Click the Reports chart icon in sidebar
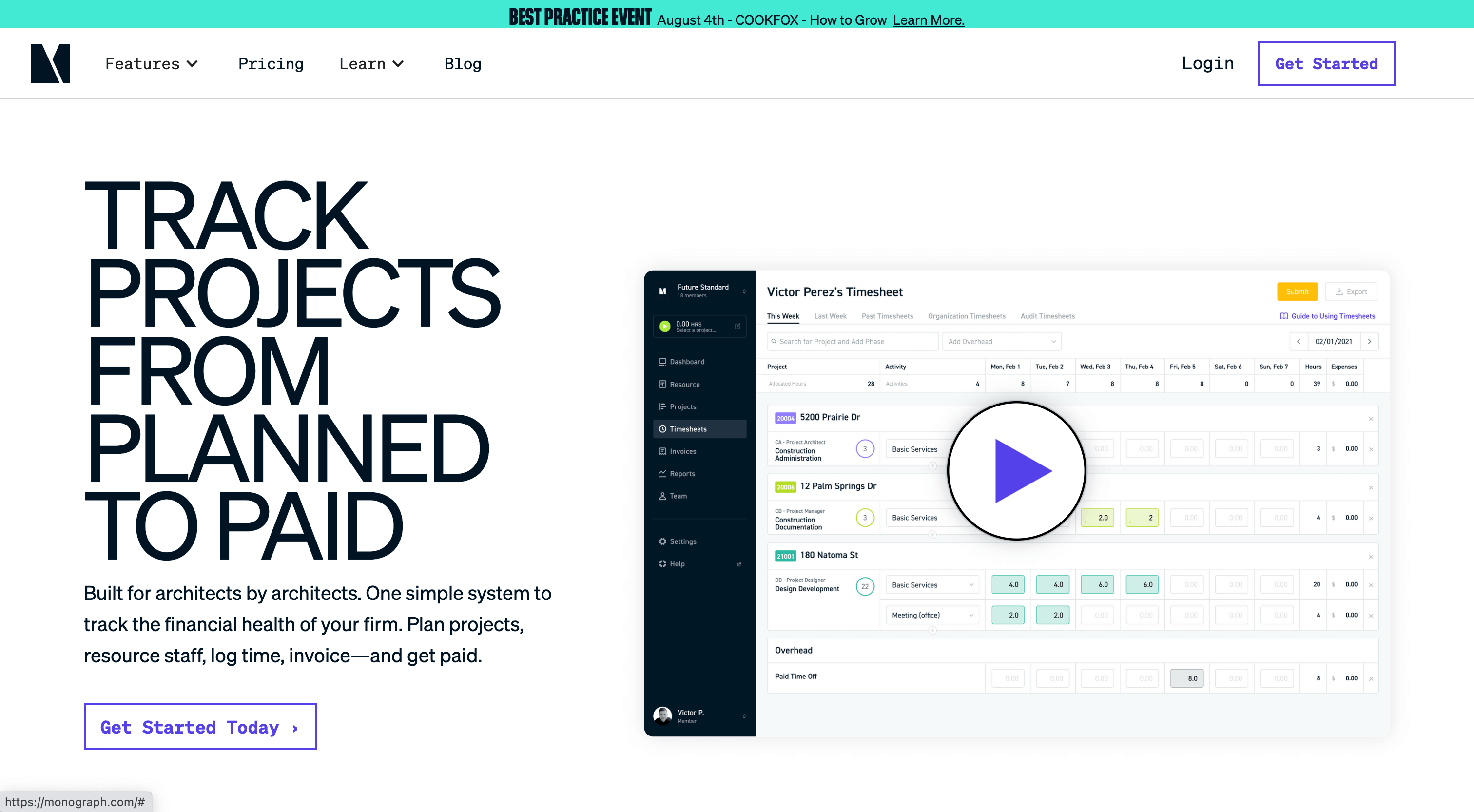The width and height of the screenshot is (1474, 812). point(662,474)
